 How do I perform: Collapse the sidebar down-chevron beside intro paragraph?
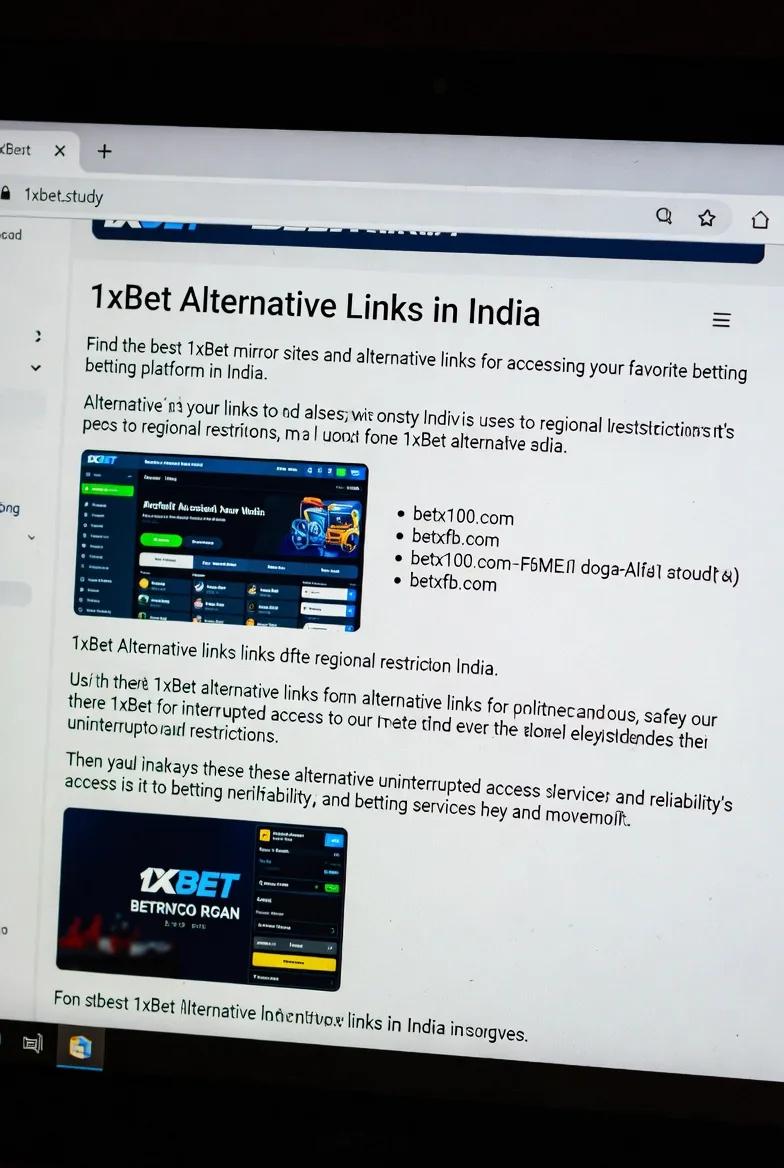36,368
